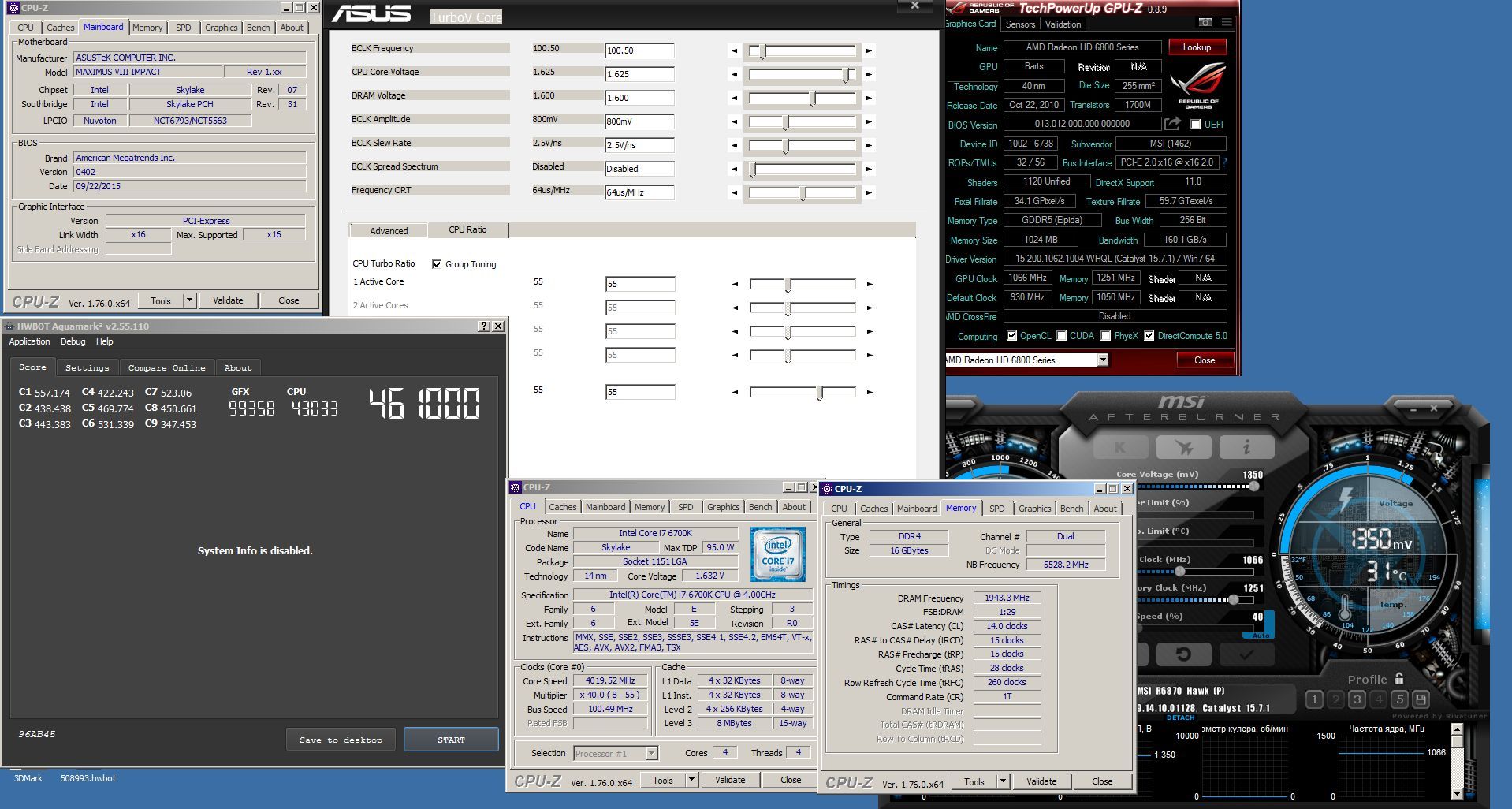This screenshot has height=809, width=1512.
Task: Click the BCLK Frequency input field
Action: (x=639, y=50)
